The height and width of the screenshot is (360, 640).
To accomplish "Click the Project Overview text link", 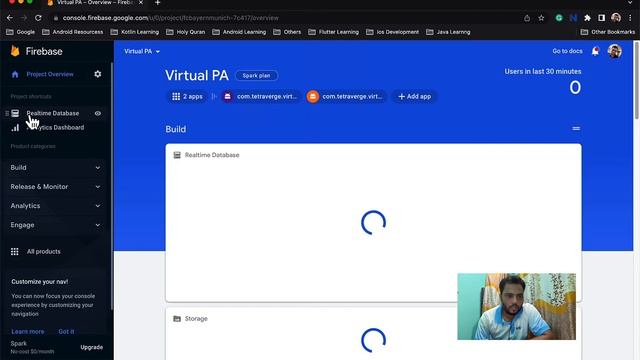I will 50,74.
